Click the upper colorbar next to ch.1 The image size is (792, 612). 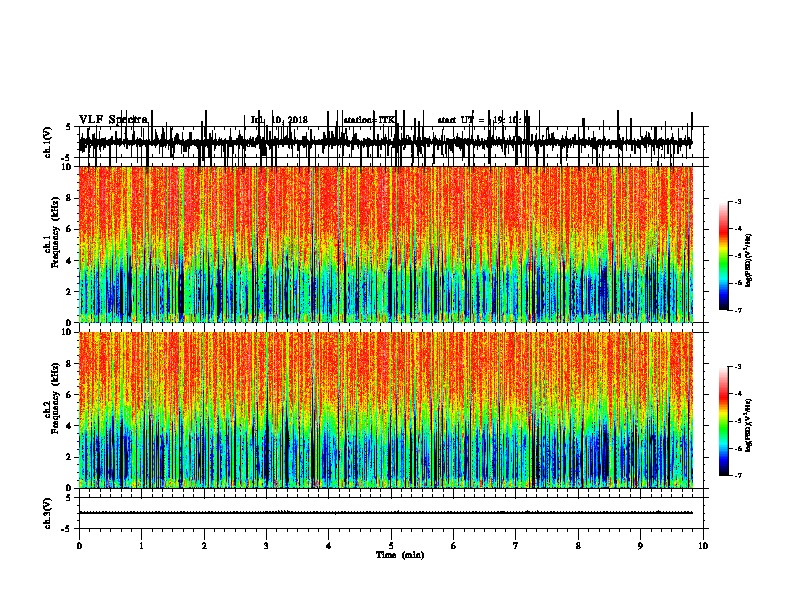(724, 256)
